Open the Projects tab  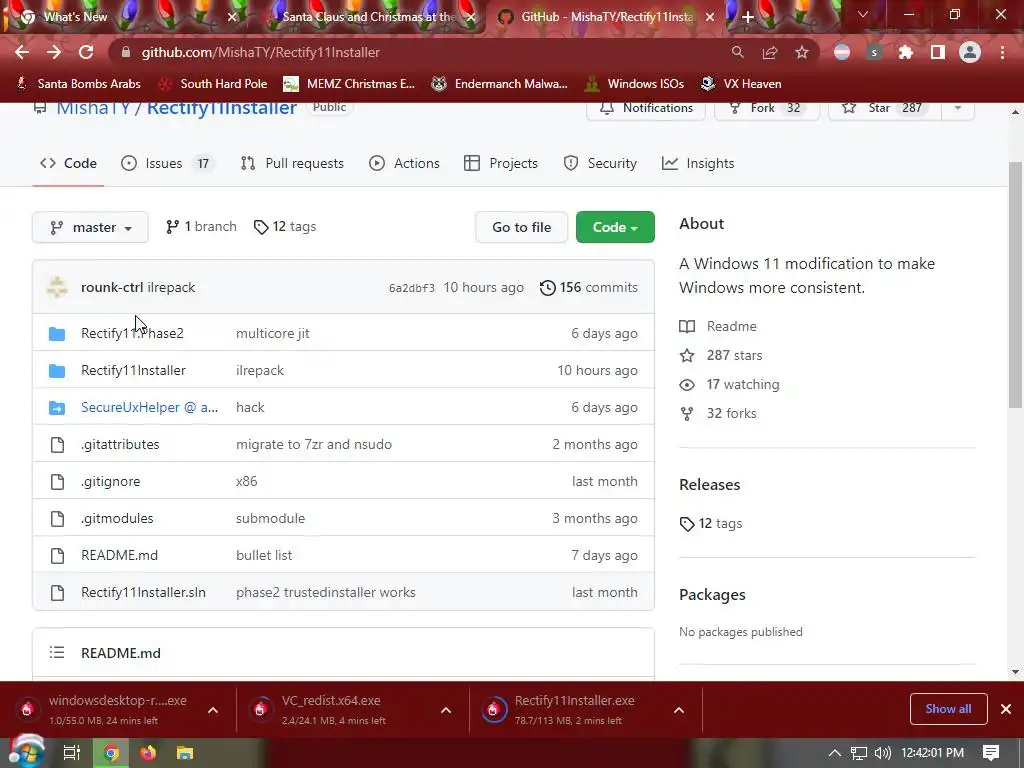pos(501,163)
